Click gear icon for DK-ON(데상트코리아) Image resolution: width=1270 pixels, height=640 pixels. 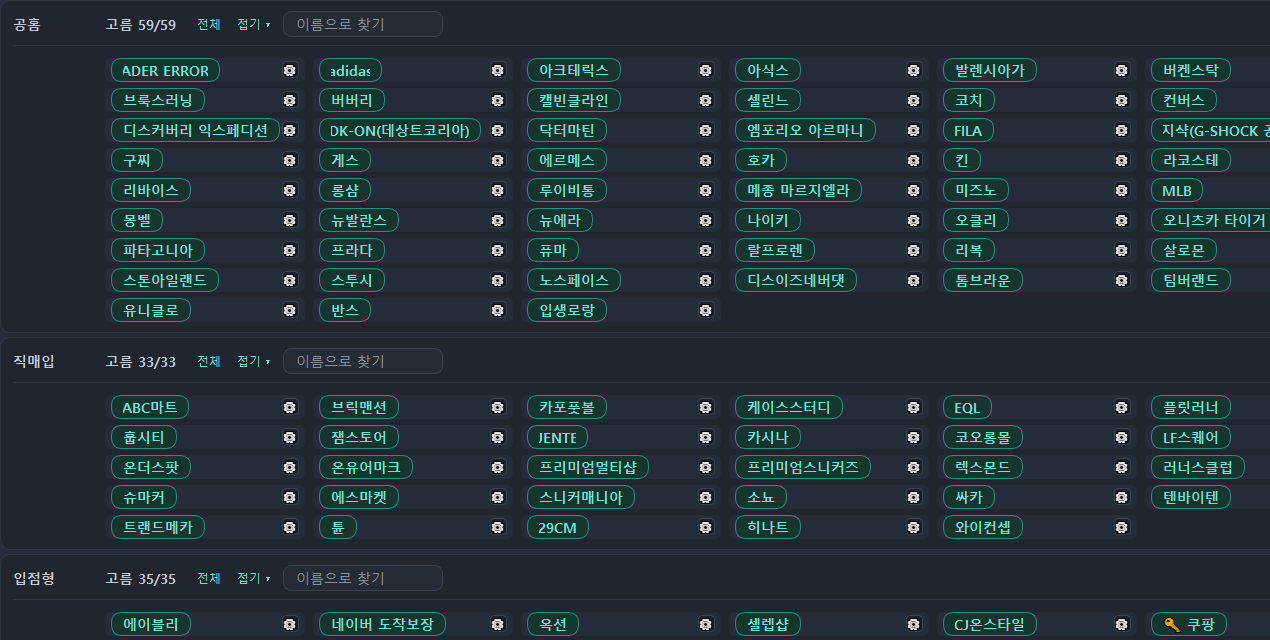(498, 130)
